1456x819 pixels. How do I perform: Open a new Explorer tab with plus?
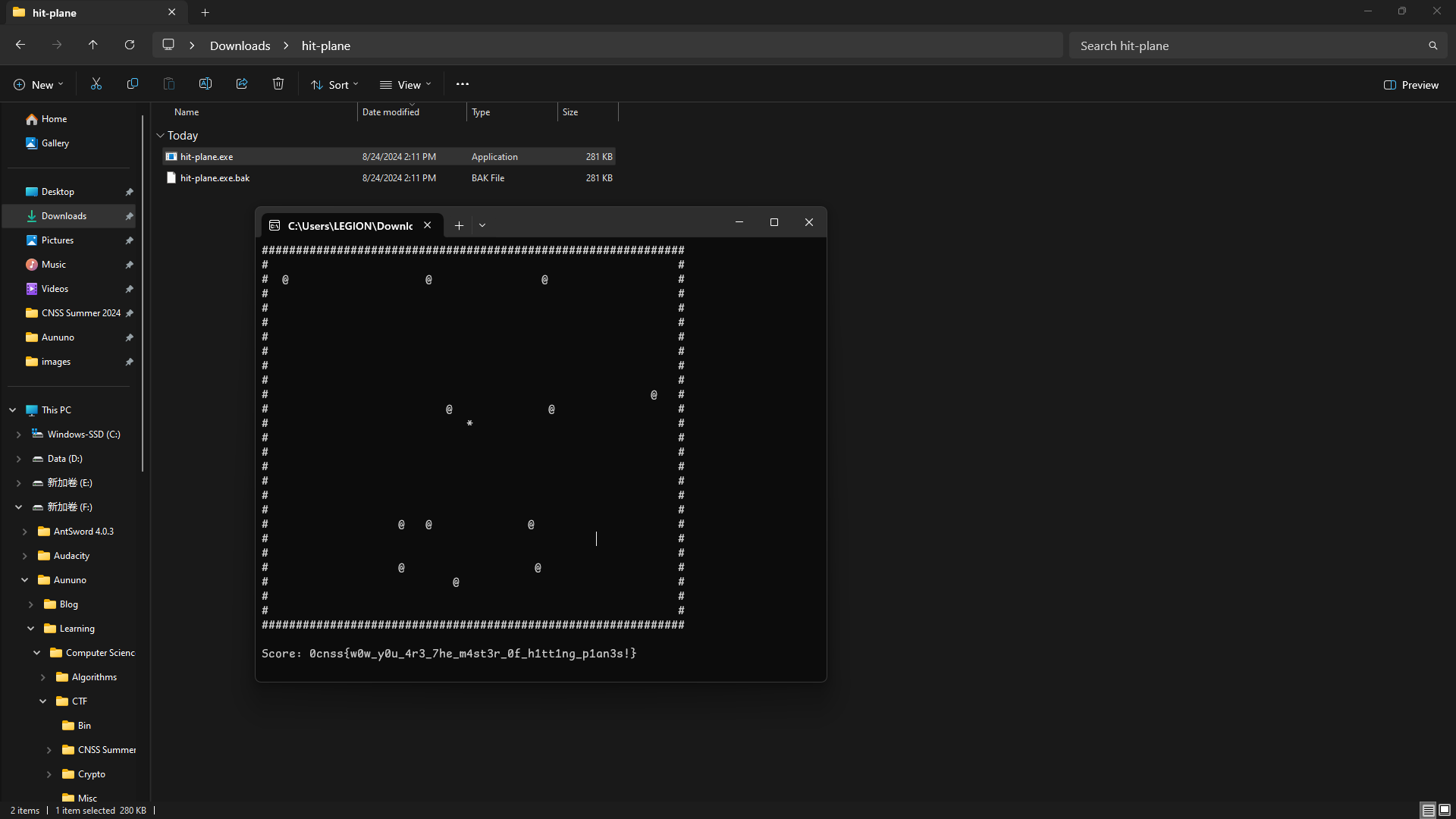coord(205,12)
